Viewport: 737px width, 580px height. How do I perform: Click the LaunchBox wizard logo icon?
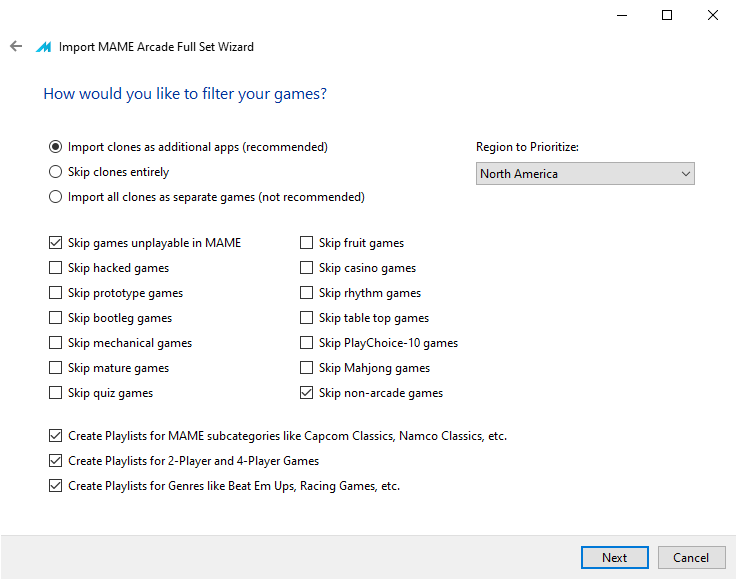click(44, 47)
